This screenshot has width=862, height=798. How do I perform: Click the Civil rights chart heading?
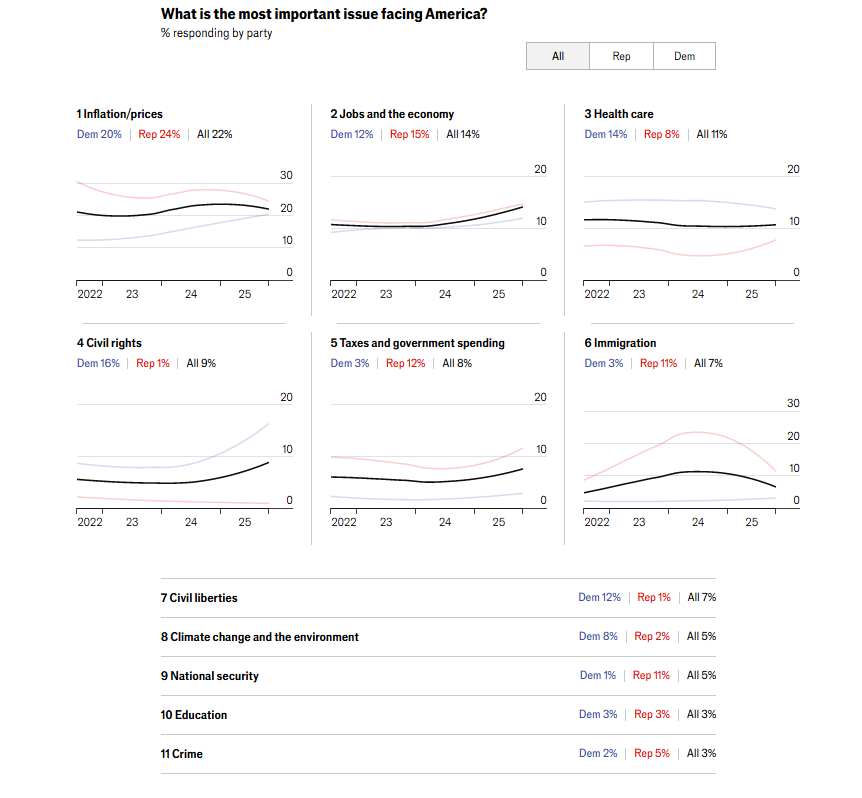[x=109, y=343]
